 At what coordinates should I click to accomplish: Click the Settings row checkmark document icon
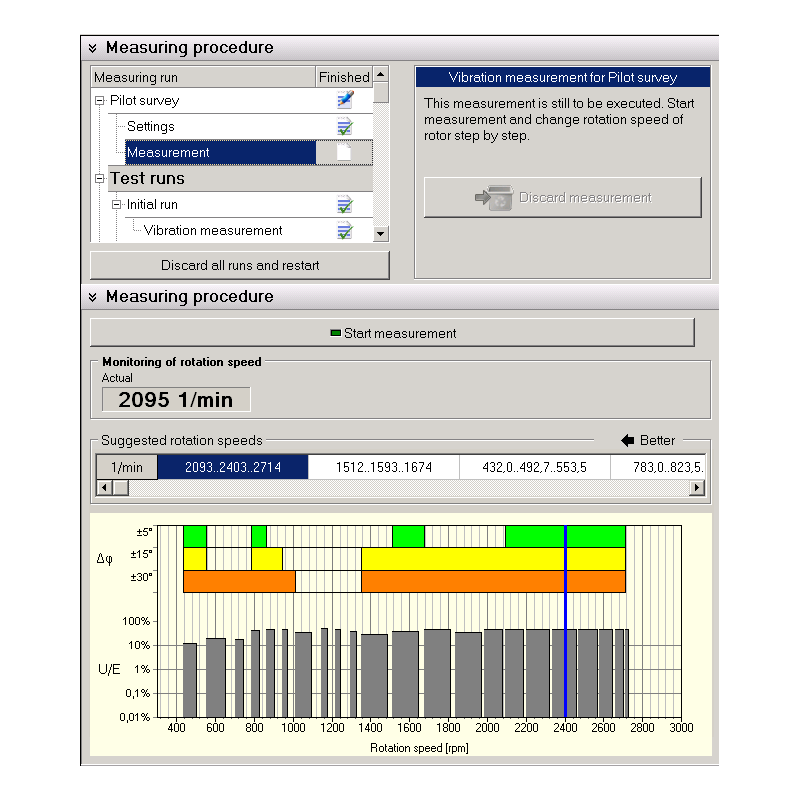point(345,127)
